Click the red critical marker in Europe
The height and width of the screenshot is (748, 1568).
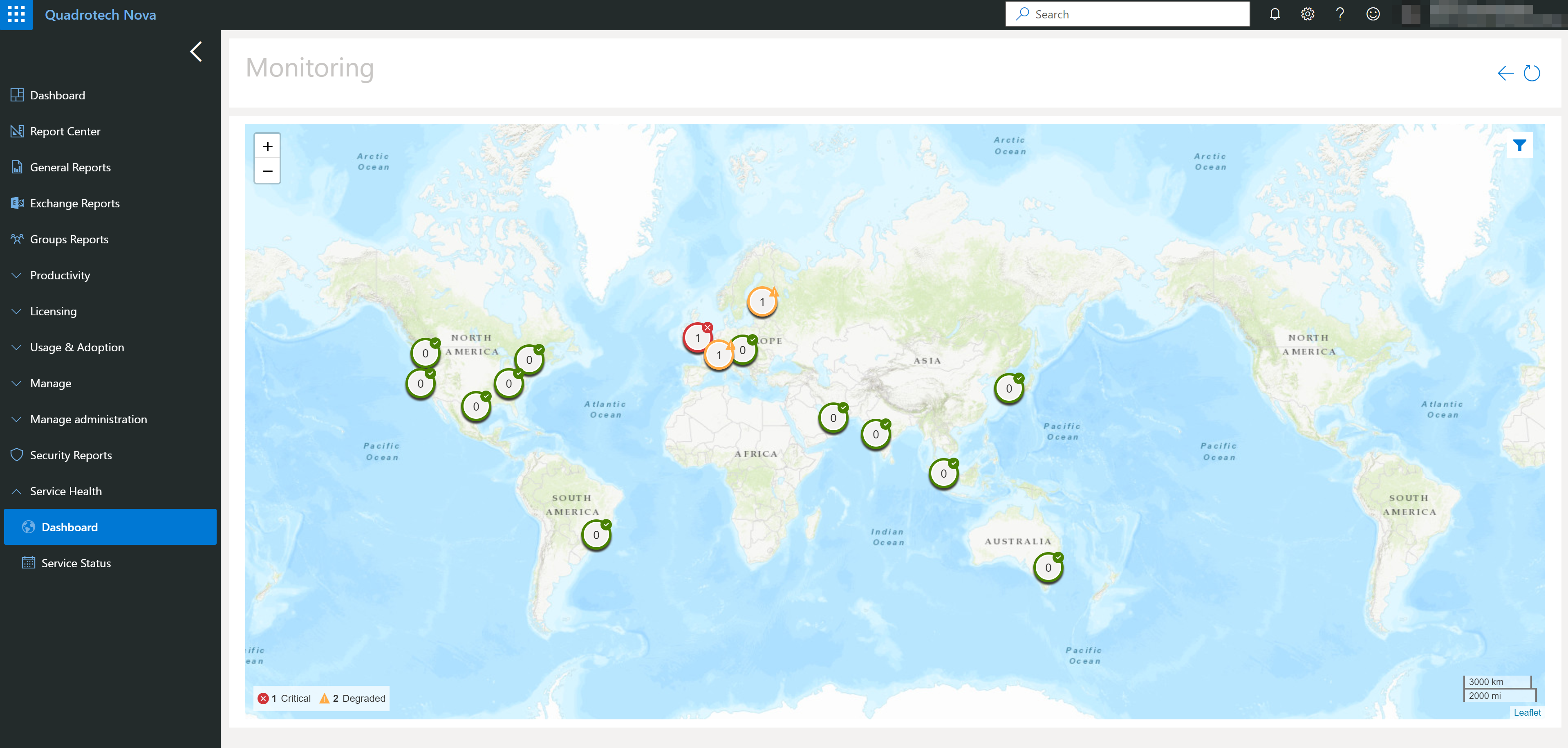tap(698, 337)
